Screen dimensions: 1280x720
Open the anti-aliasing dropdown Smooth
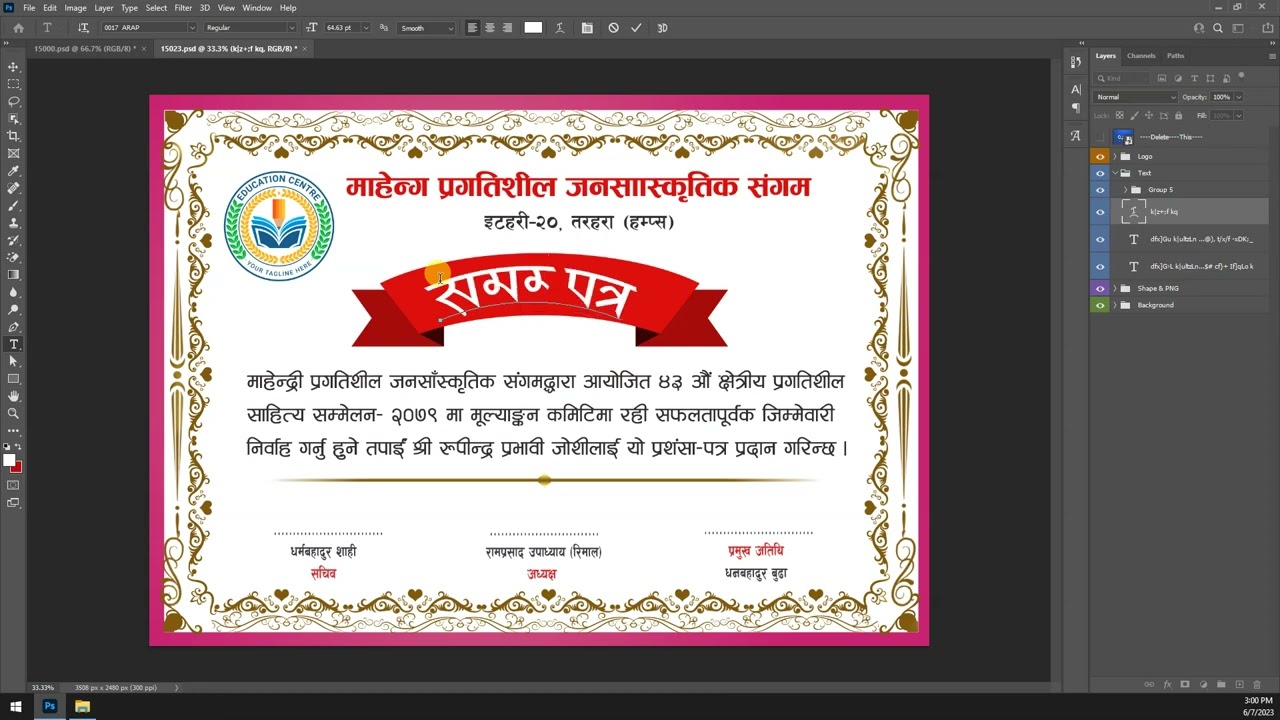[427, 28]
